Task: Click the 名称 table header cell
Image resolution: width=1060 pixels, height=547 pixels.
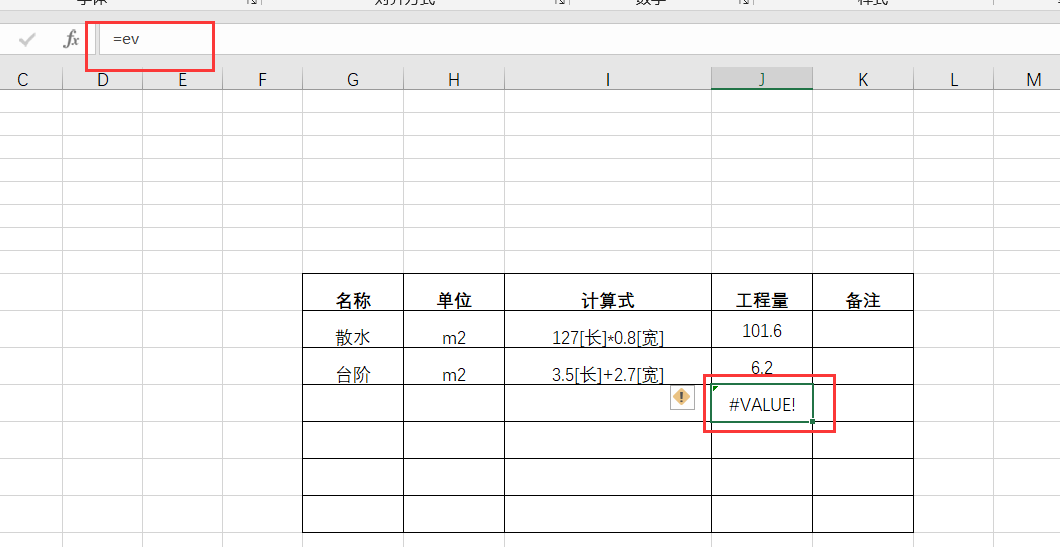Action: point(353,300)
